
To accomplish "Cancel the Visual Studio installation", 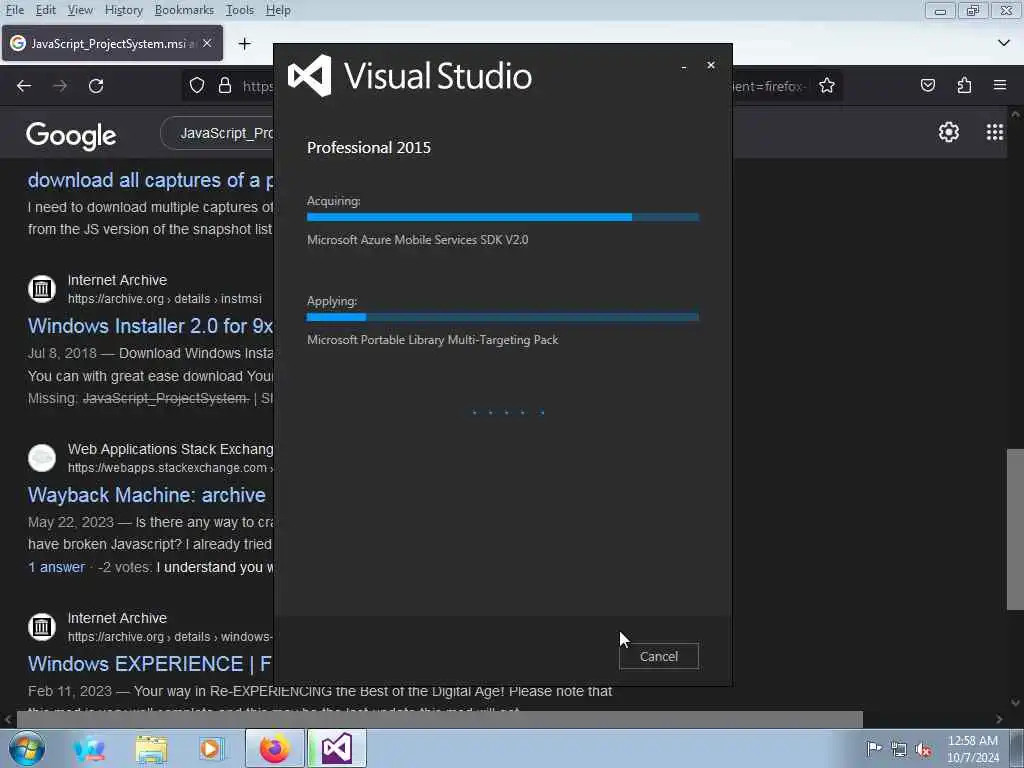I will 658,656.
